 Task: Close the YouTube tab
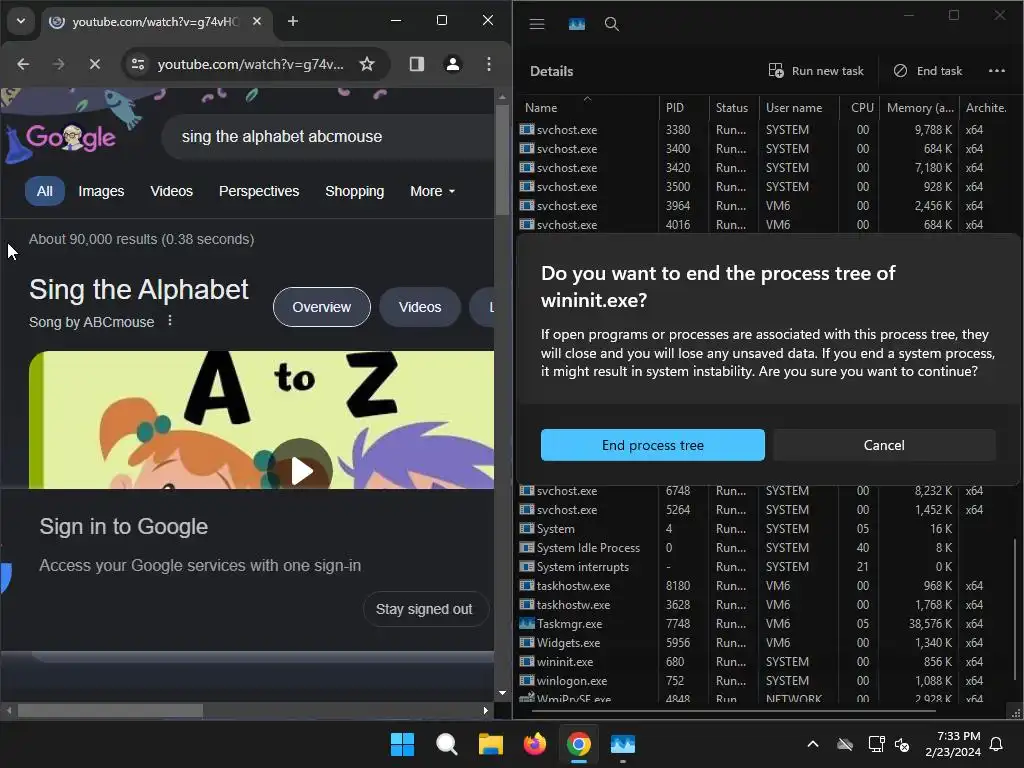[x=257, y=22]
